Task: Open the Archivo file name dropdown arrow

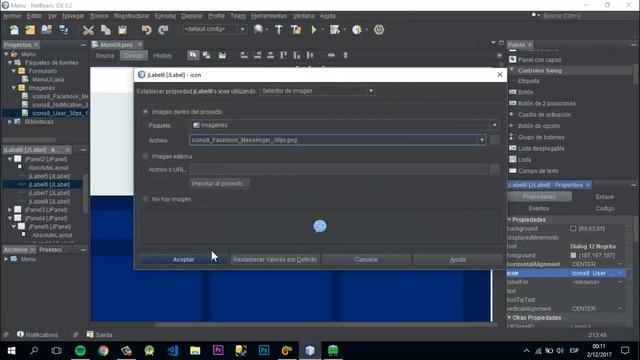Action: click(482, 140)
